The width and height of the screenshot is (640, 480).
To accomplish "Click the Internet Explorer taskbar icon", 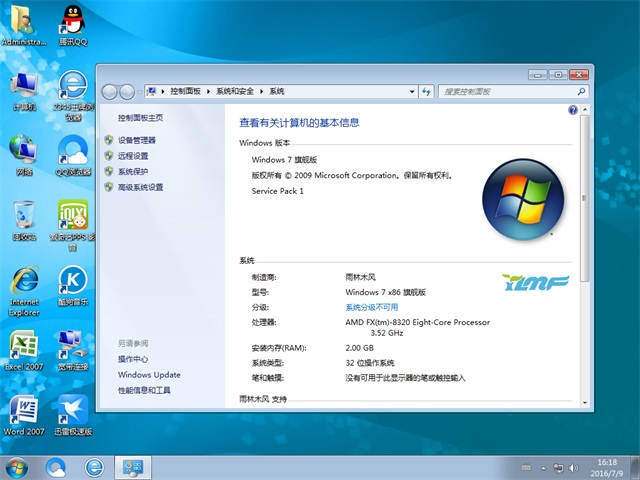I will coord(94,468).
